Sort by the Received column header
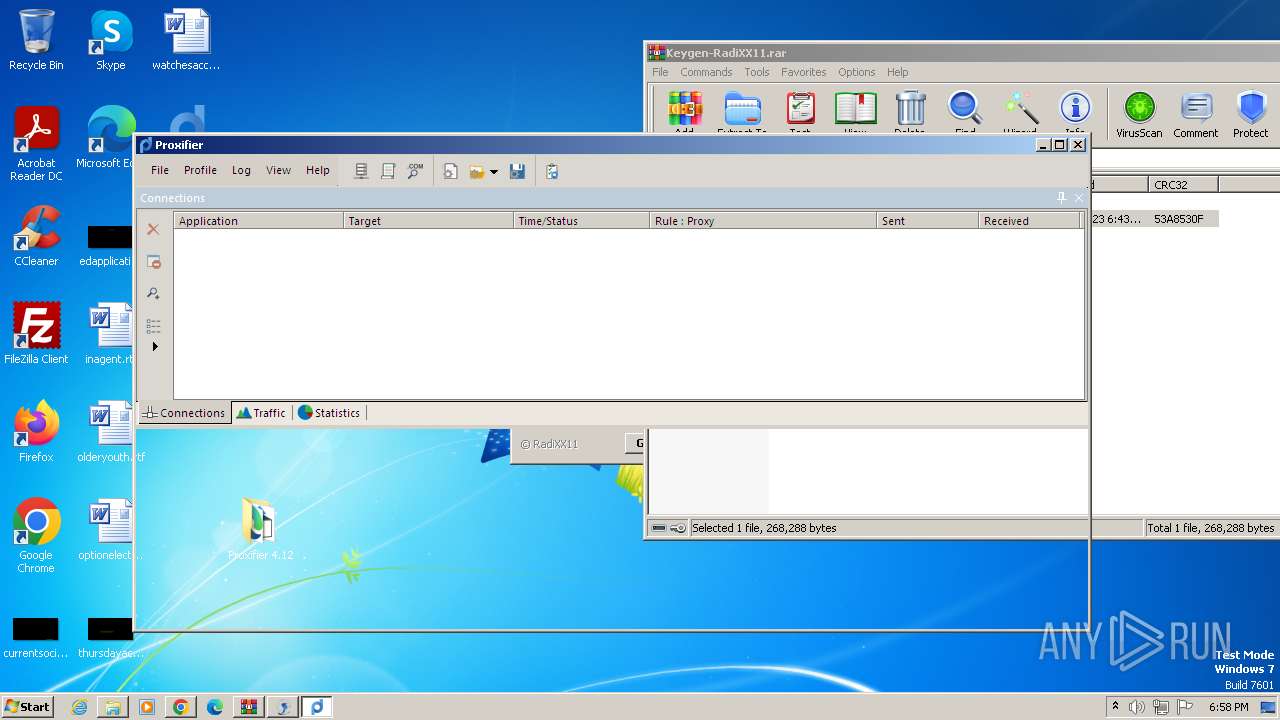This screenshot has width=1280, height=720. [x=1029, y=221]
